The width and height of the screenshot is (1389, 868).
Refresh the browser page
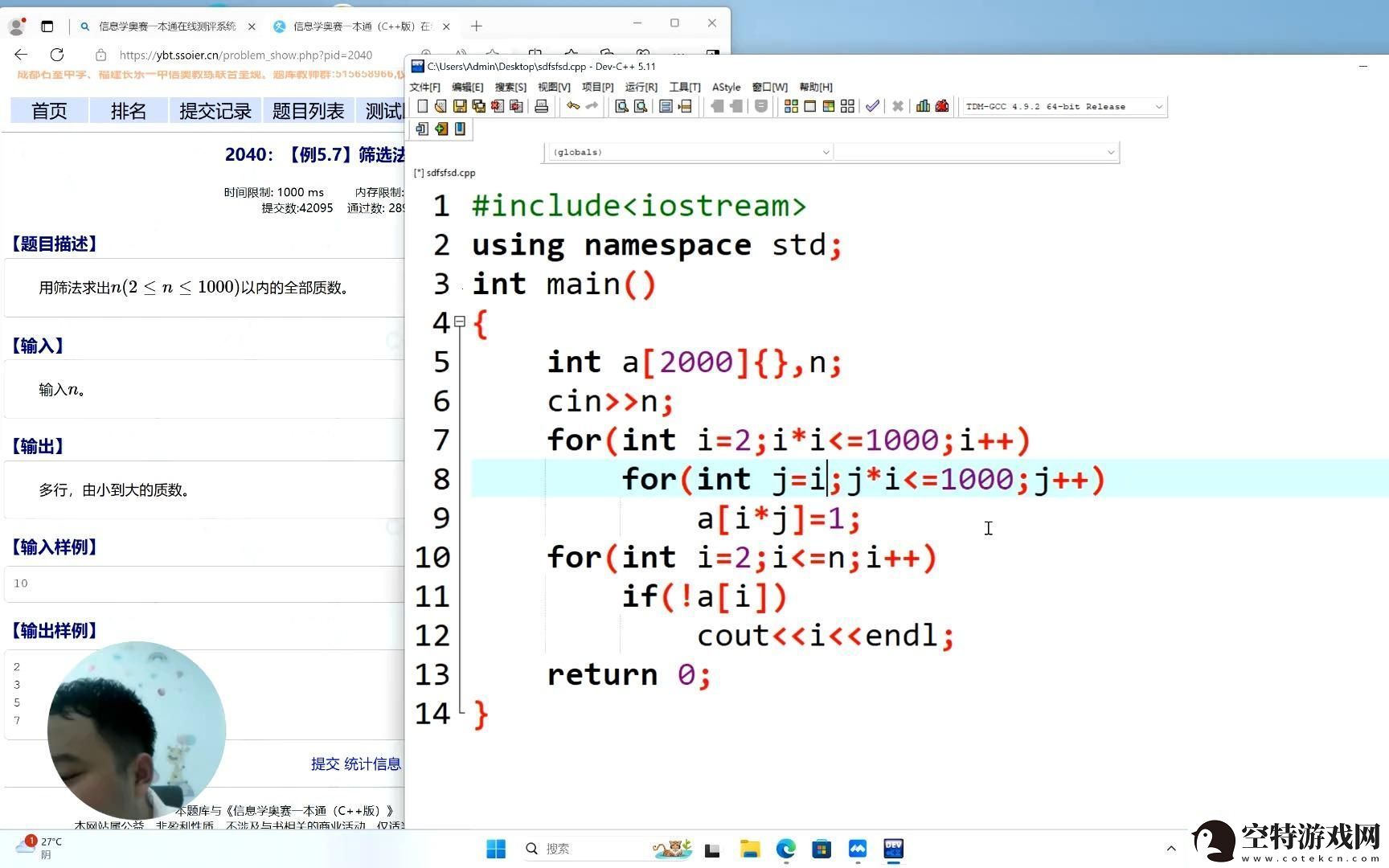click(x=57, y=55)
